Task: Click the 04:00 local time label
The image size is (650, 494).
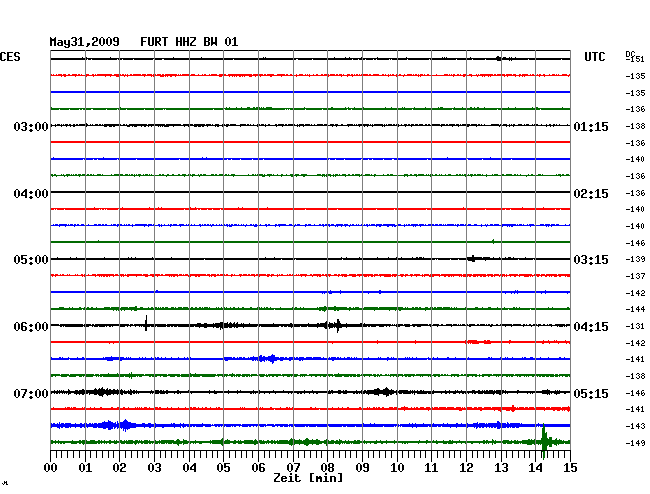Action: (x=31, y=194)
